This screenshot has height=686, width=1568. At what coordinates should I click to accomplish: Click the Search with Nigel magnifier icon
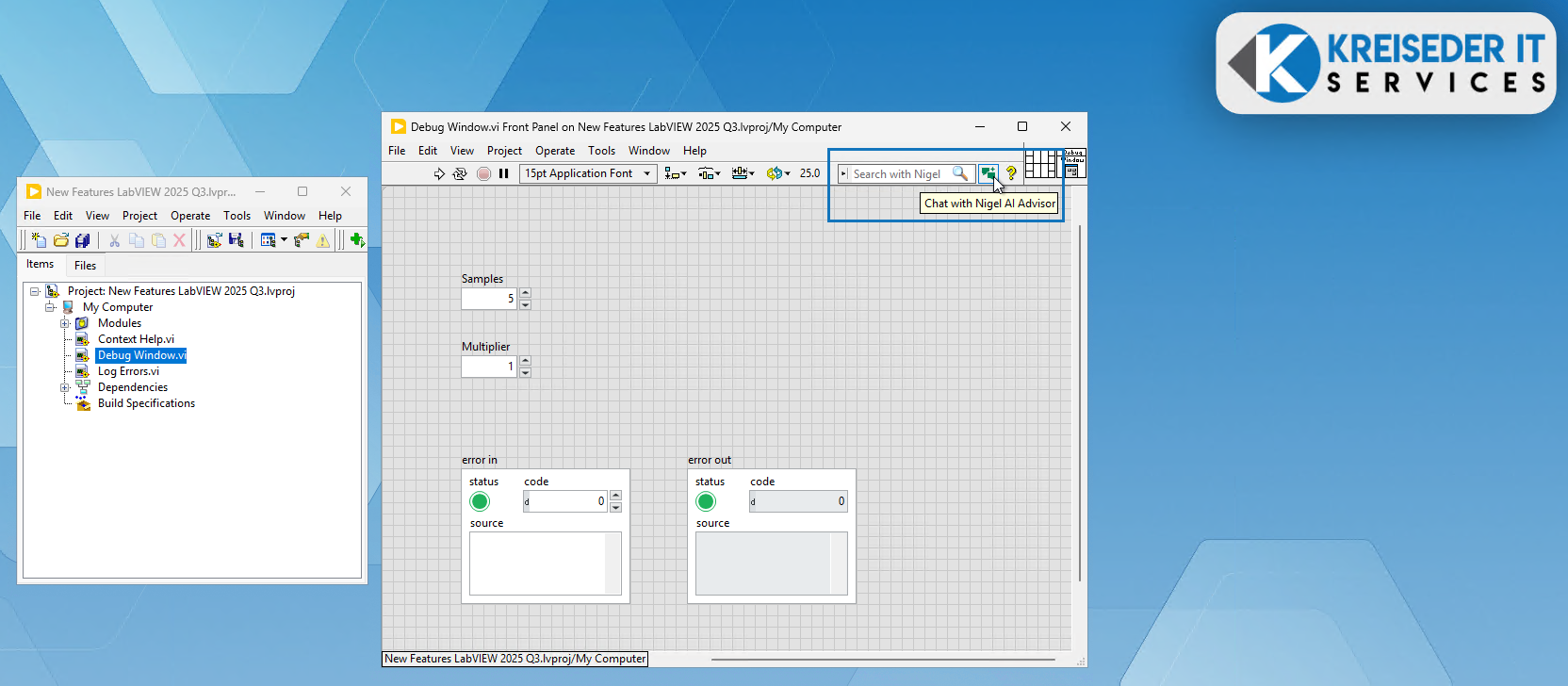point(960,173)
